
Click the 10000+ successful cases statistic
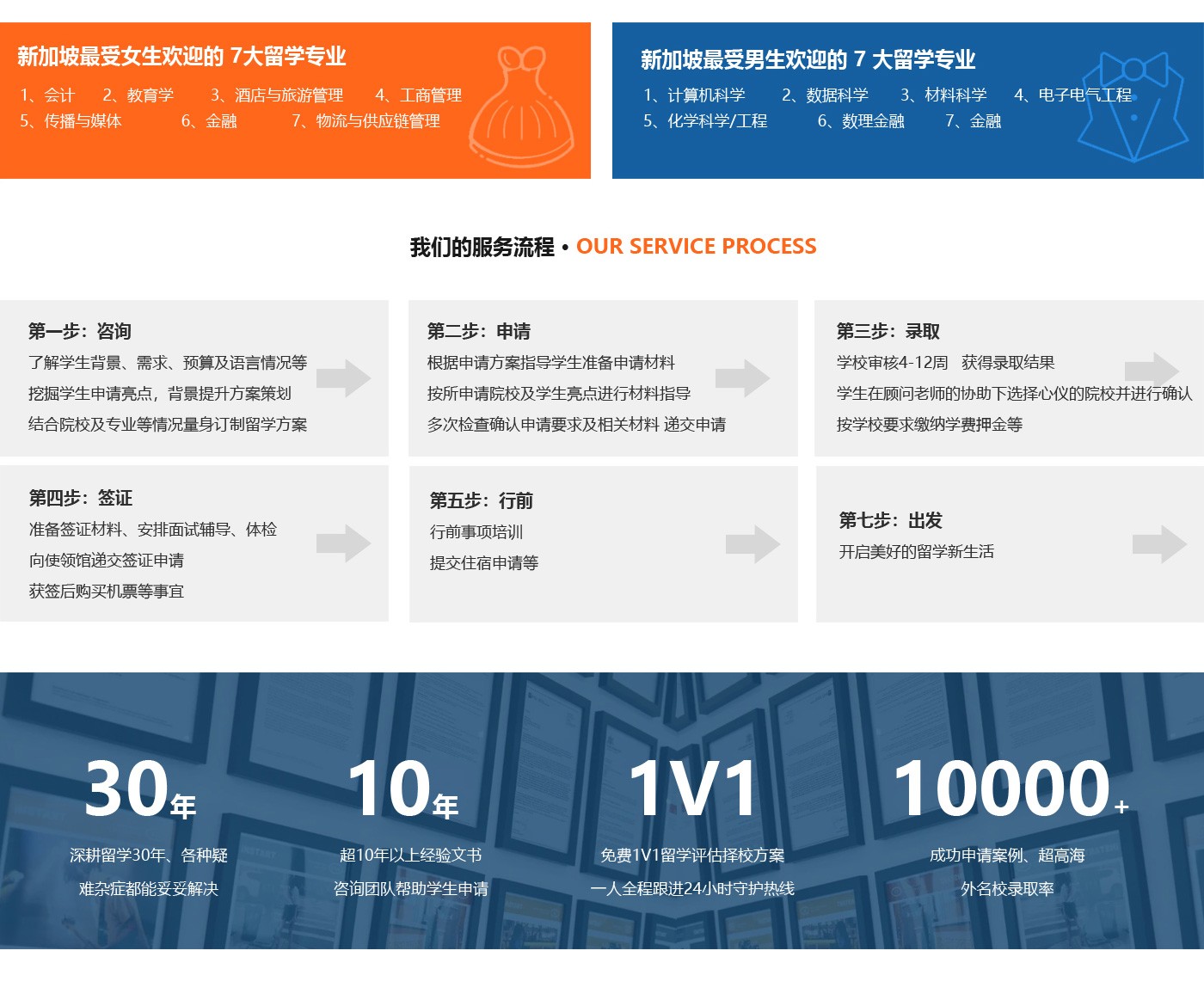coord(1008,789)
